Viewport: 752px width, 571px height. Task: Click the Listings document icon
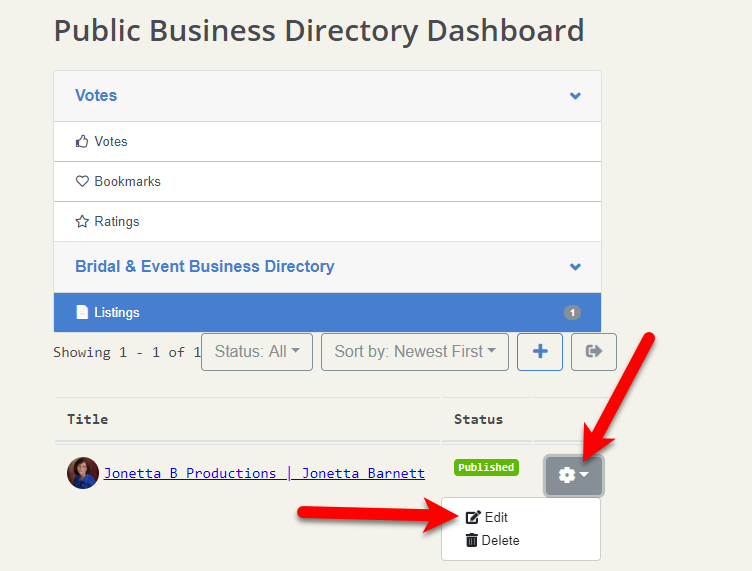[x=82, y=312]
